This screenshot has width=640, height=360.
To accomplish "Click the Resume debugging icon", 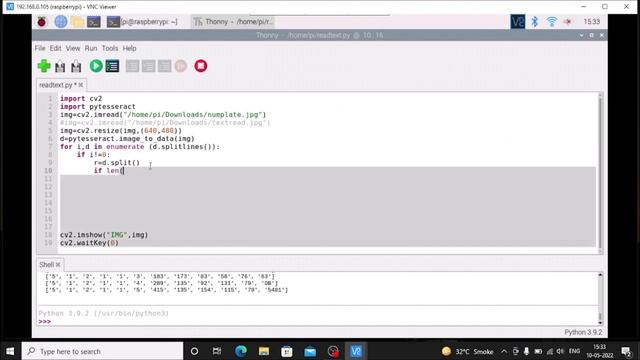I will (181, 66).
